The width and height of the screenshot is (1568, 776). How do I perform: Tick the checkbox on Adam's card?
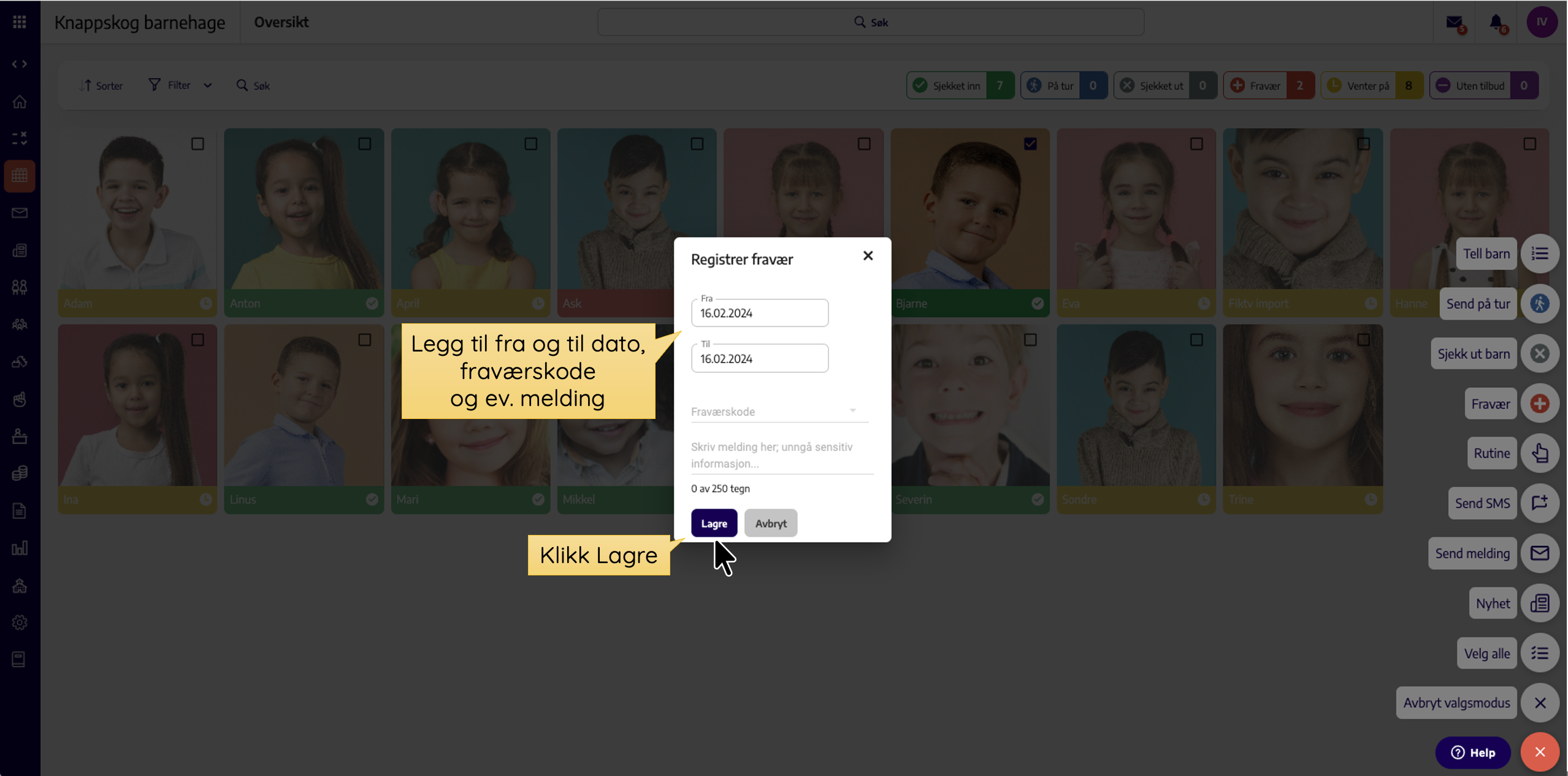[197, 144]
